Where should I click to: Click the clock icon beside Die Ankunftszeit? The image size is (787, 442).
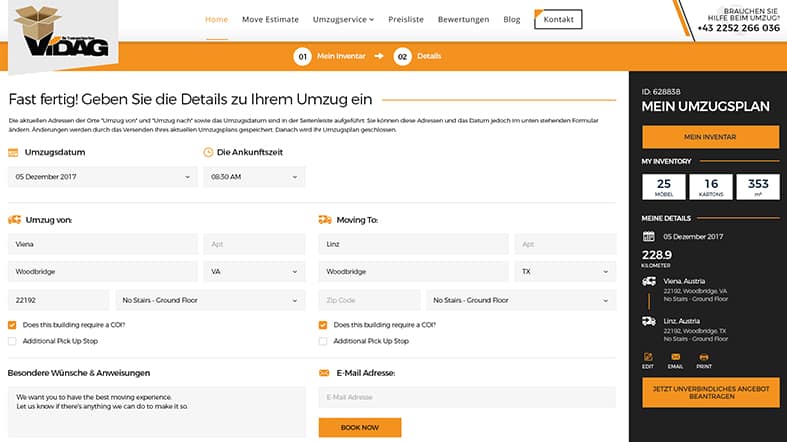(208, 152)
